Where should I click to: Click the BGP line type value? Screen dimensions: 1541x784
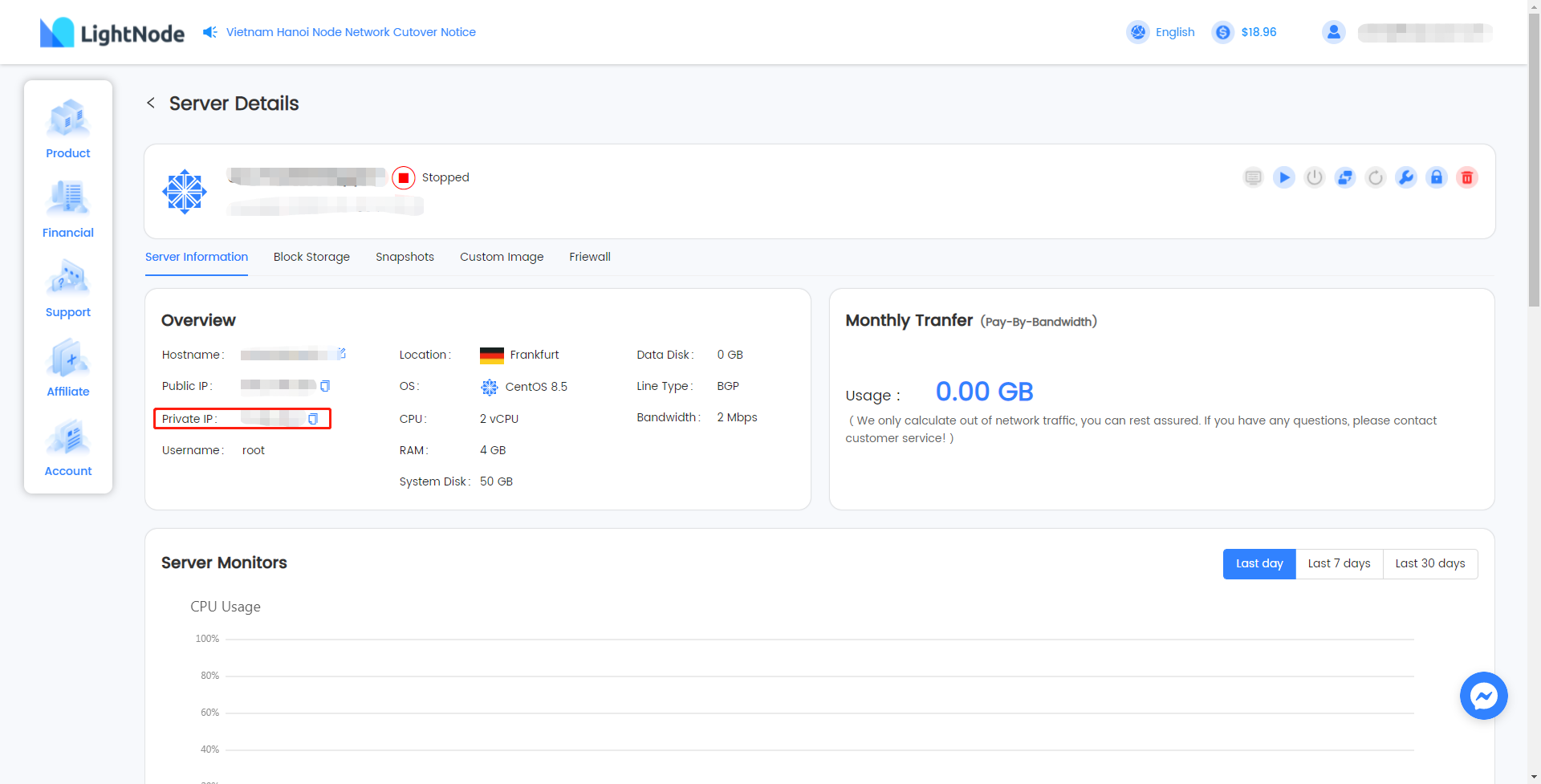[728, 386]
